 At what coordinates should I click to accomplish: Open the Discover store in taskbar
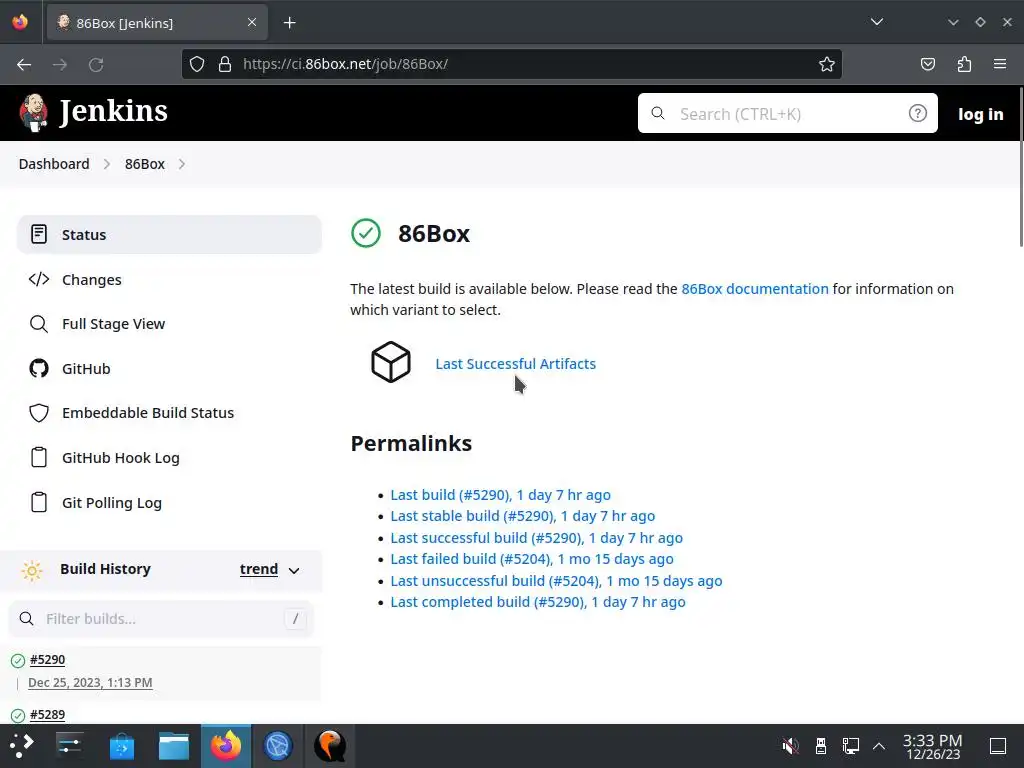(x=121, y=746)
